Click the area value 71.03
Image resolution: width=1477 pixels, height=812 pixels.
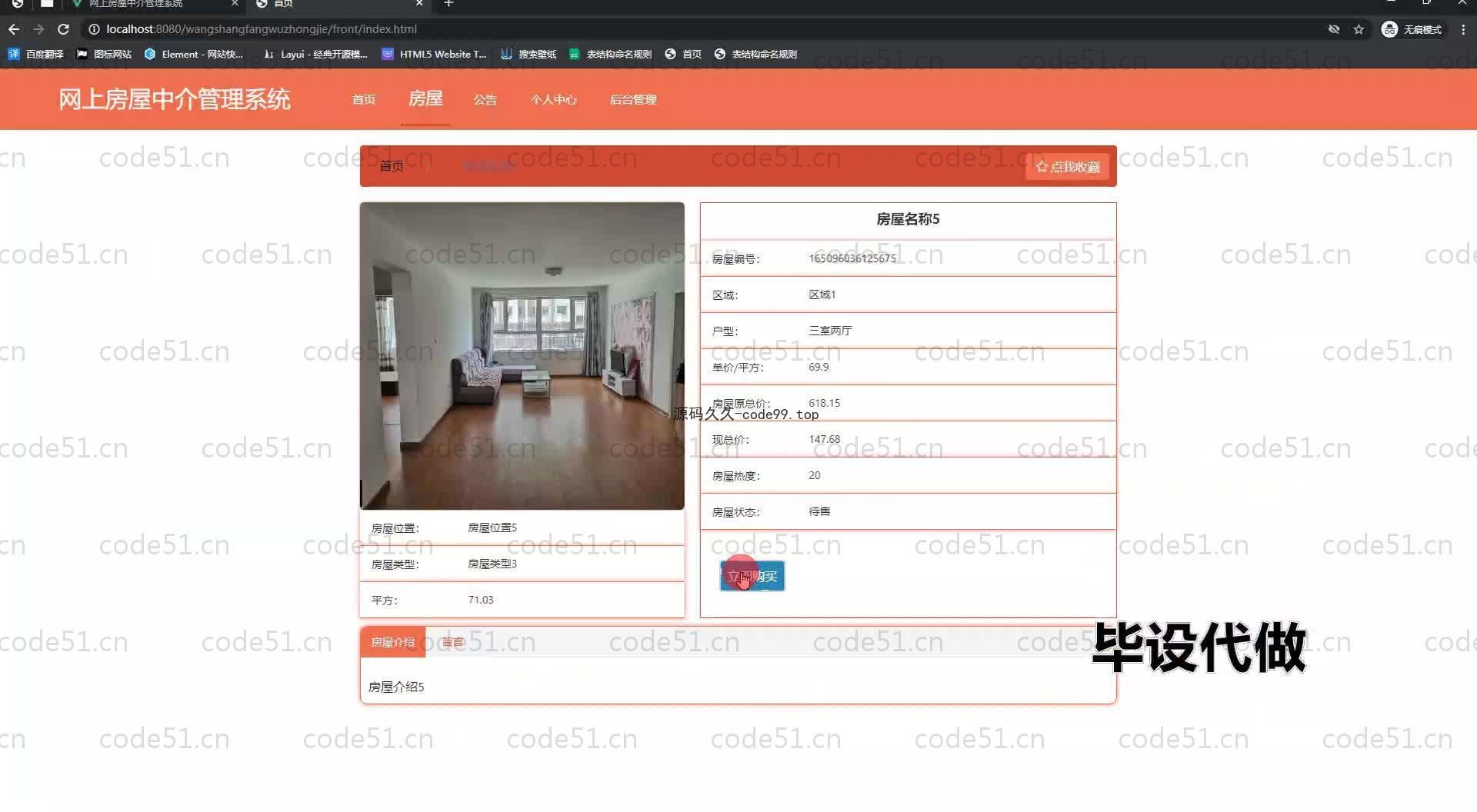[x=481, y=600]
